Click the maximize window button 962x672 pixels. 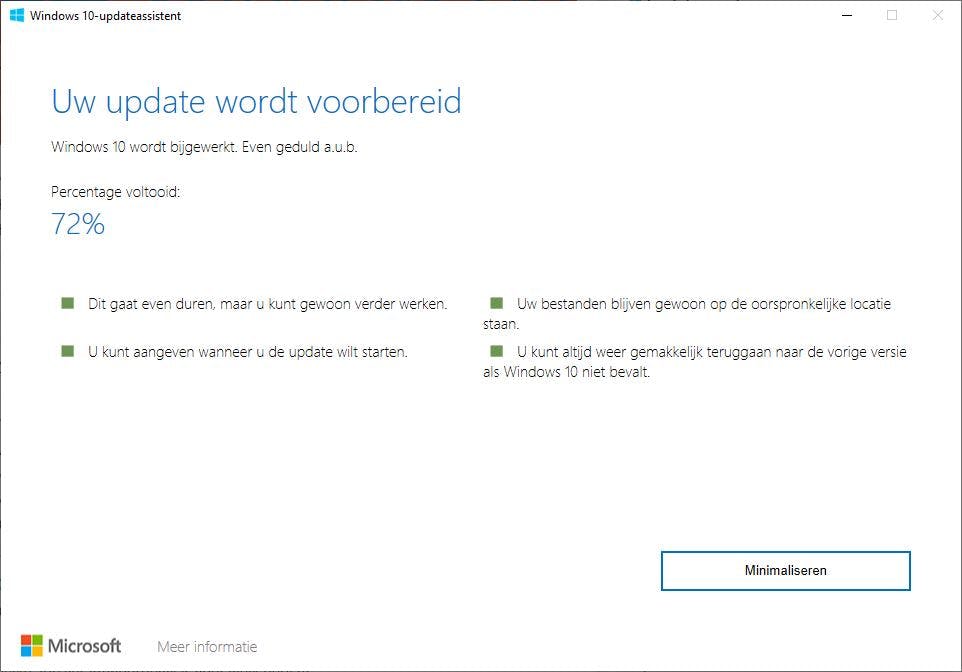pyautogui.click(x=892, y=15)
